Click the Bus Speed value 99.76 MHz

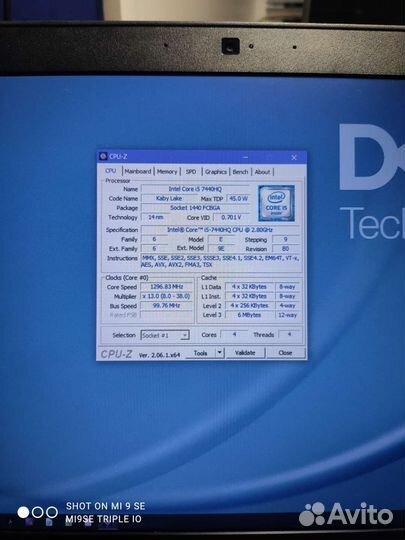click(166, 305)
